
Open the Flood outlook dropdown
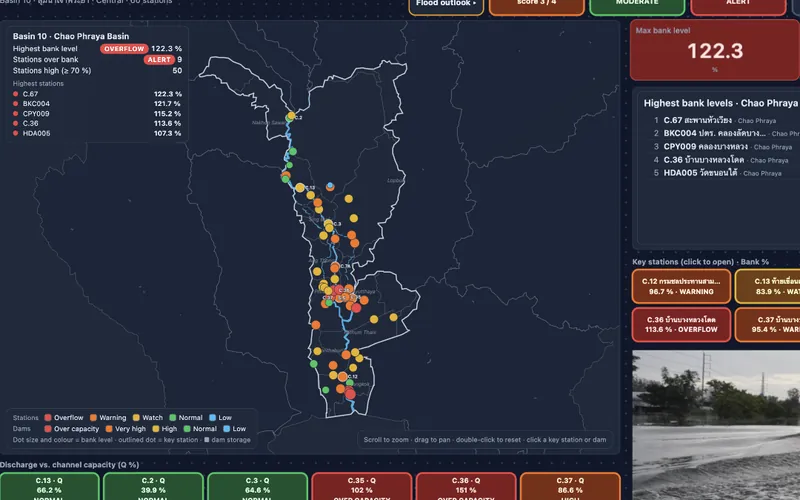point(446,5)
